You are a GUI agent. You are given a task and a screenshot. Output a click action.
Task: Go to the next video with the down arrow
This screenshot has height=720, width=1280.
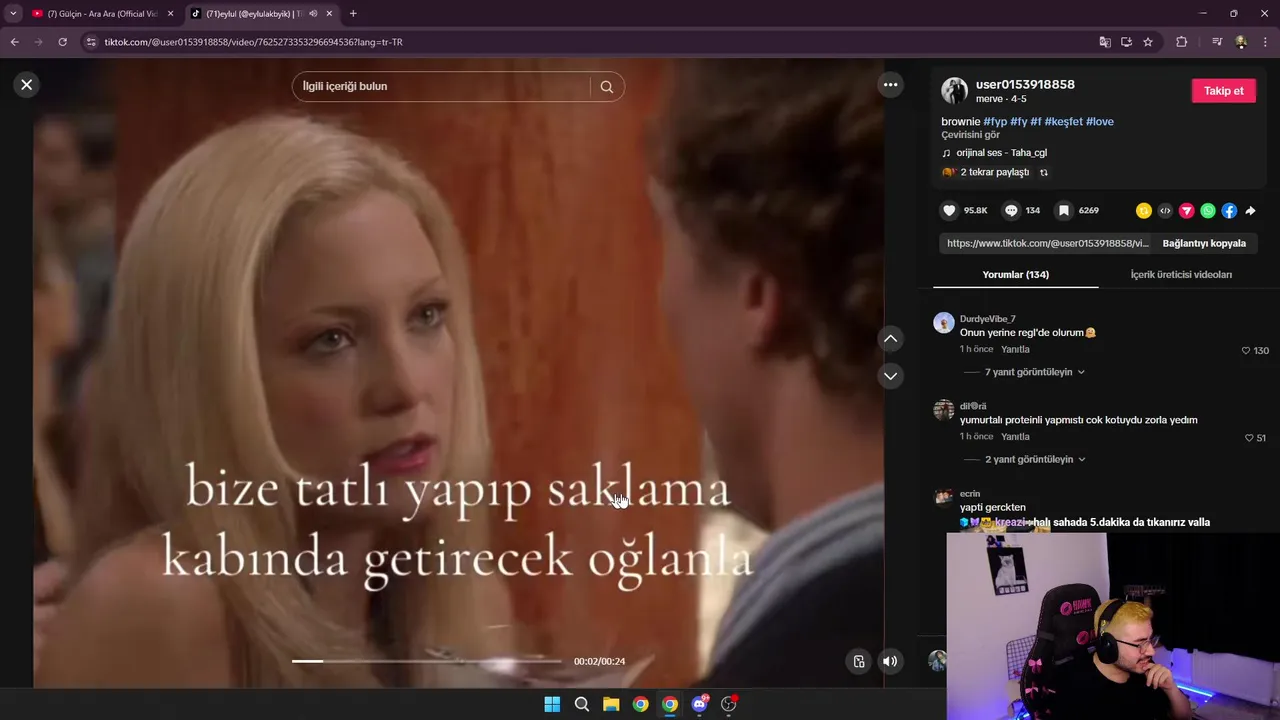890,376
